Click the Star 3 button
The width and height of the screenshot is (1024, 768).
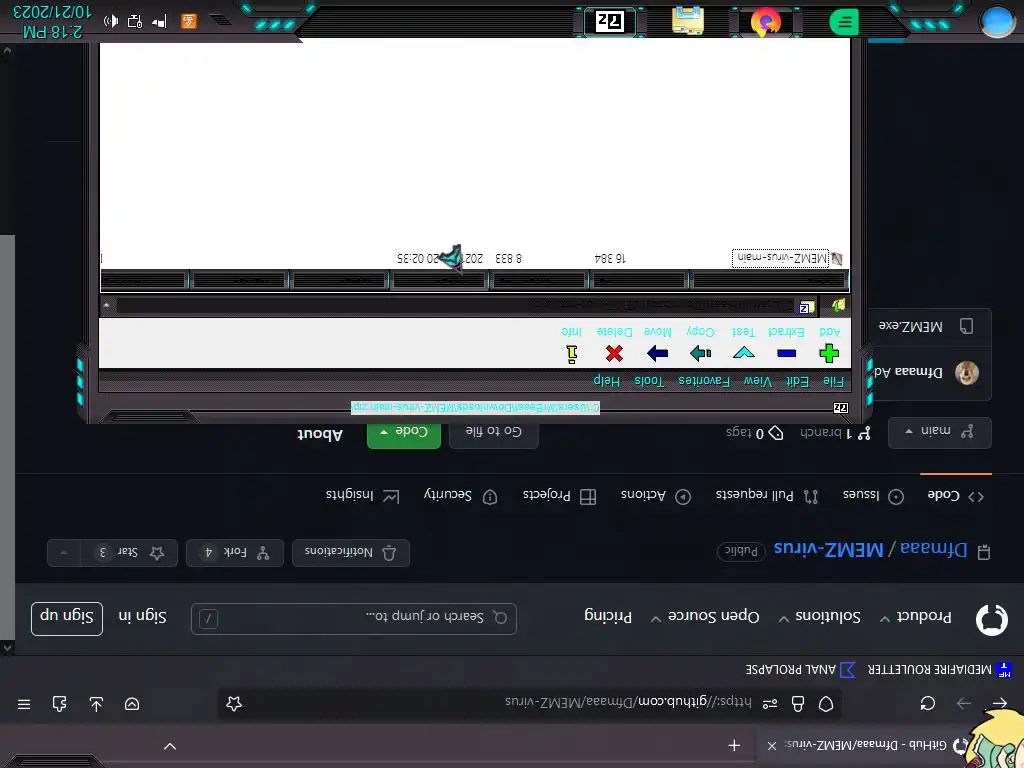pyautogui.click(x=129, y=552)
